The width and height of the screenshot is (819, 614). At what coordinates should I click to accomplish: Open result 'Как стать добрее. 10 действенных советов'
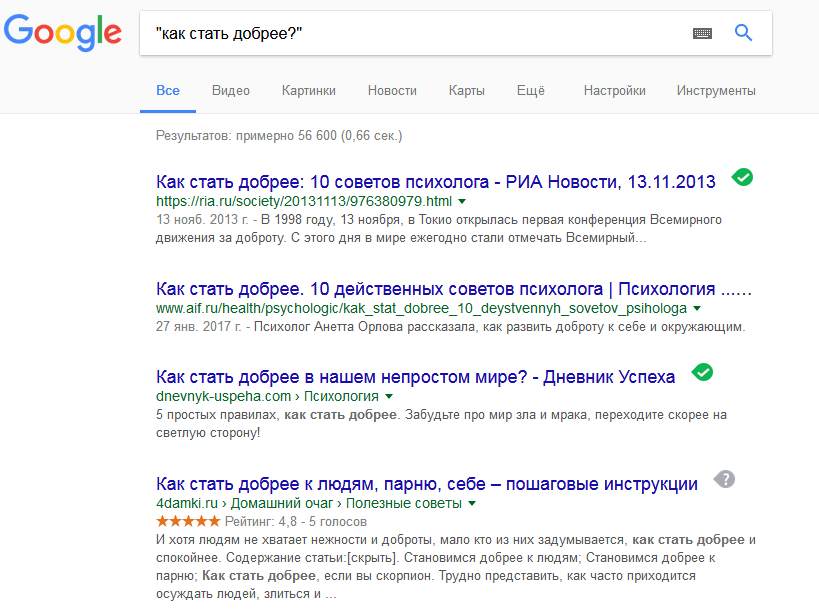click(x=453, y=289)
